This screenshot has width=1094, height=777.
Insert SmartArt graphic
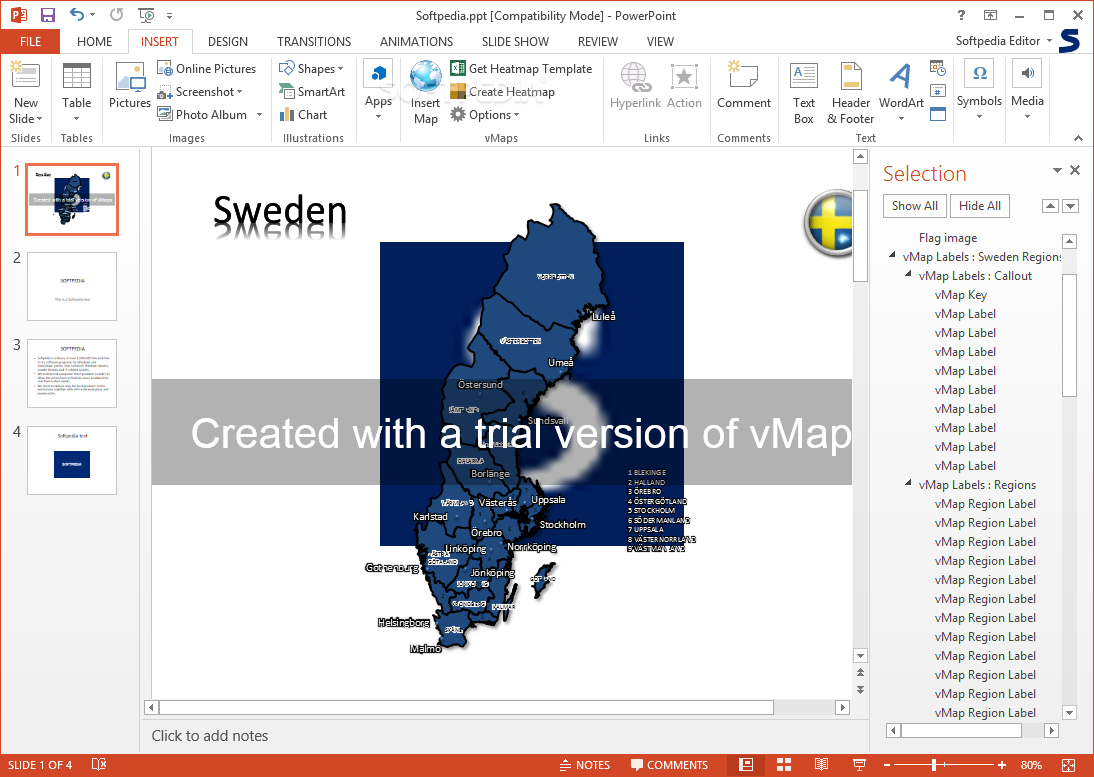click(312, 91)
